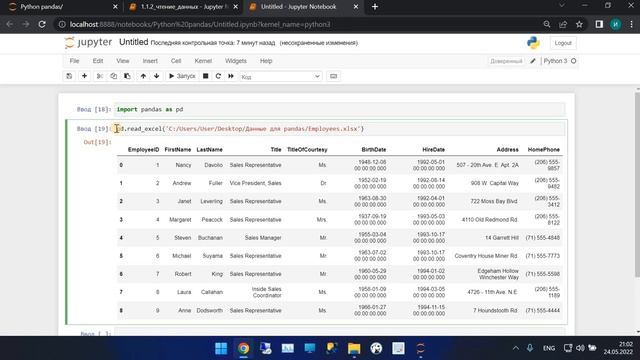Click the pencil edit-mode indicator icon
This screenshot has height=360, width=640.
coord(533,61)
